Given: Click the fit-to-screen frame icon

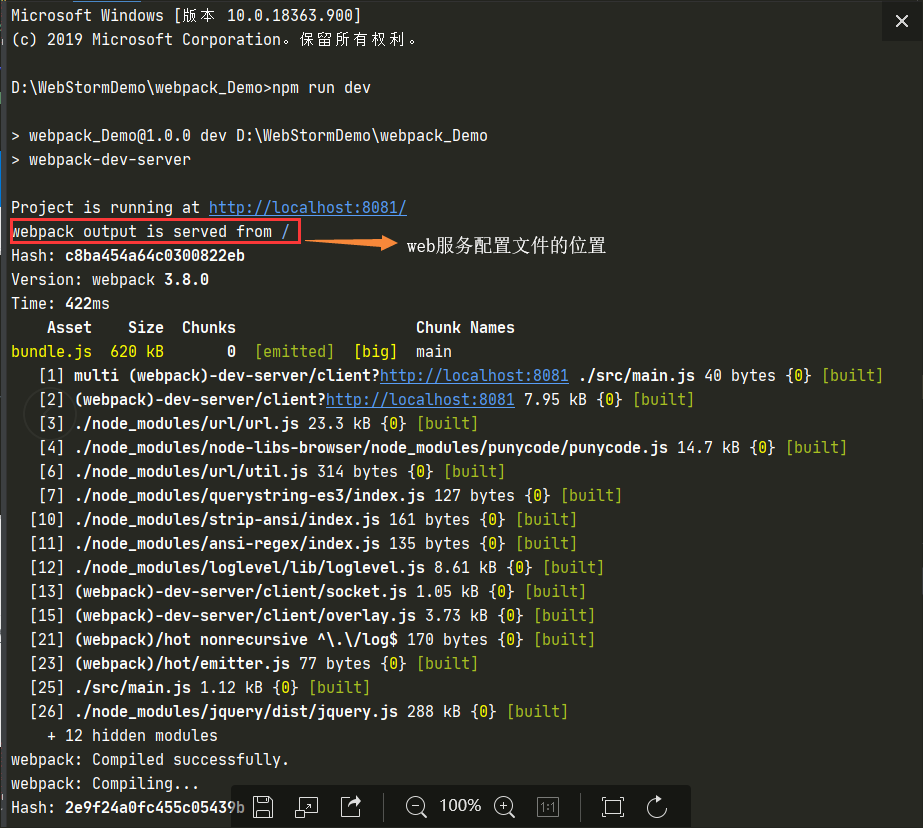Looking at the screenshot, I should (613, 807).
